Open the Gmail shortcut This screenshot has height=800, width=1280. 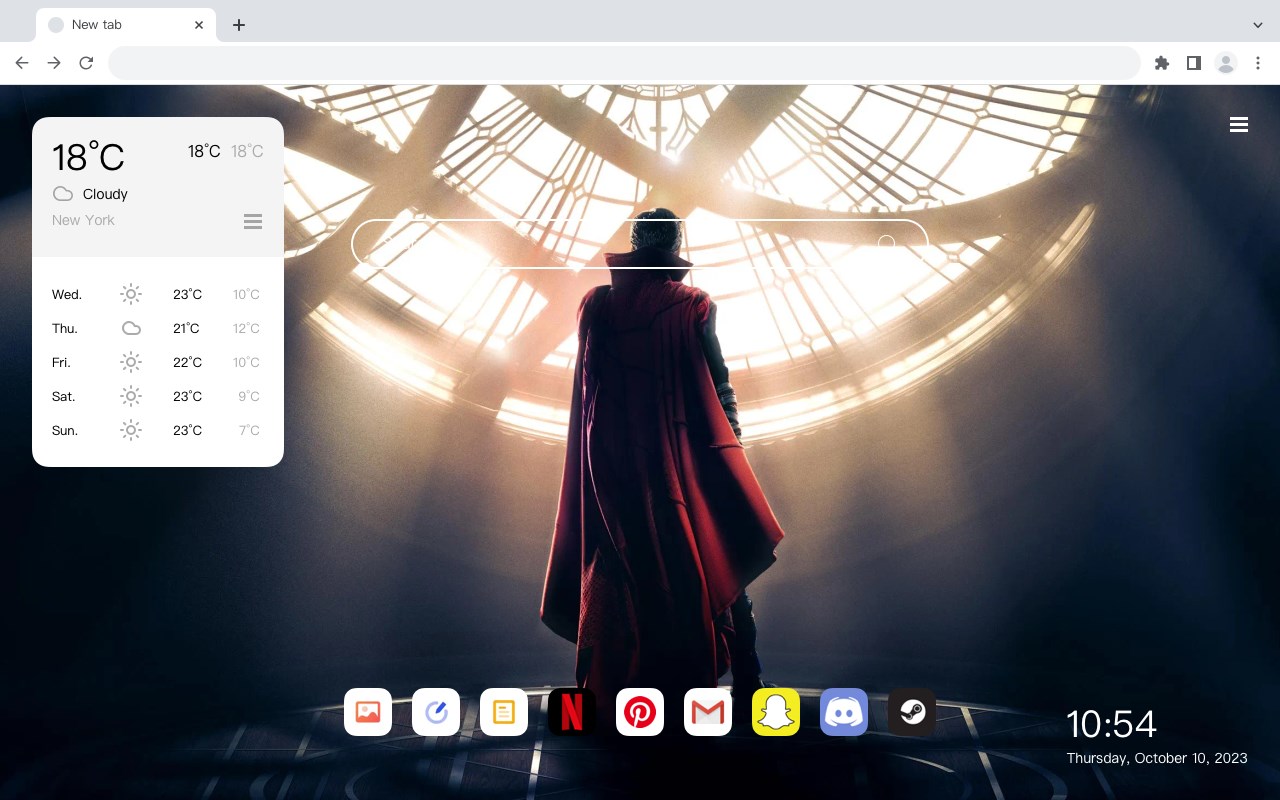(x=708, y=712)
